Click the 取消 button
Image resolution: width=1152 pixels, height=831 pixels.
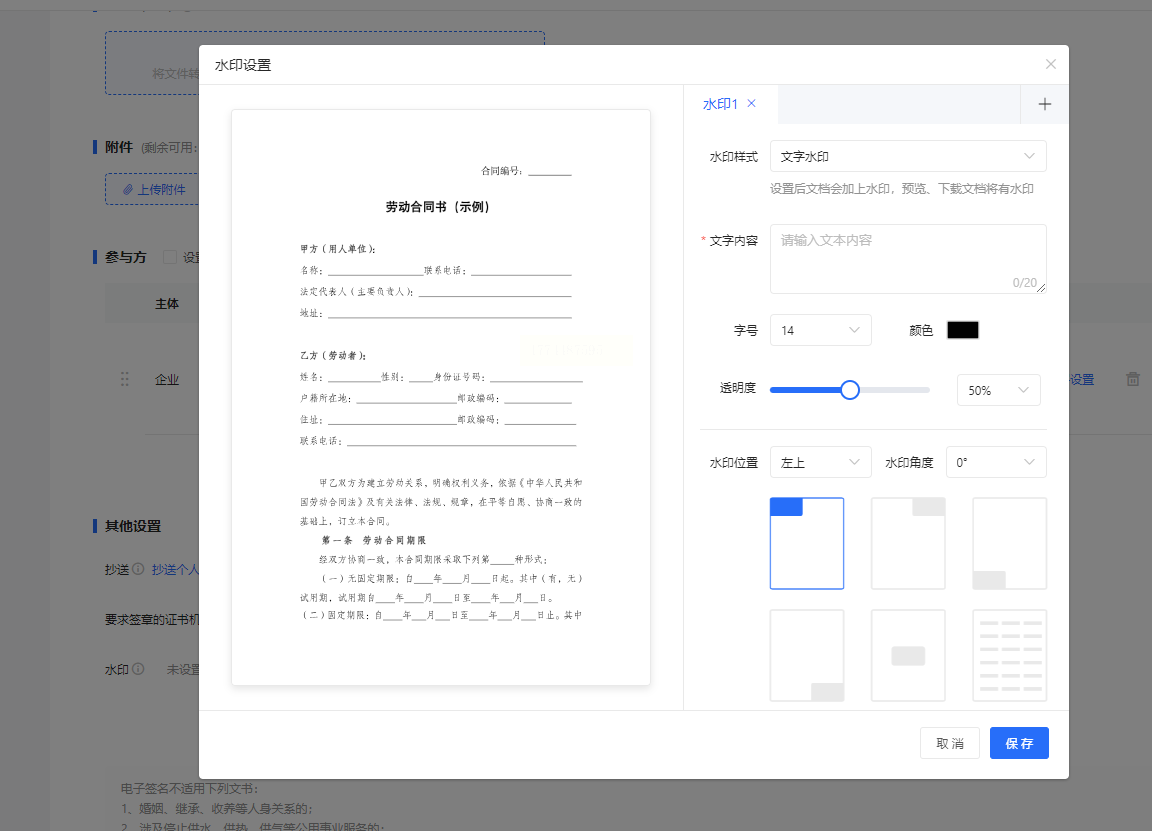coord(949,743)
